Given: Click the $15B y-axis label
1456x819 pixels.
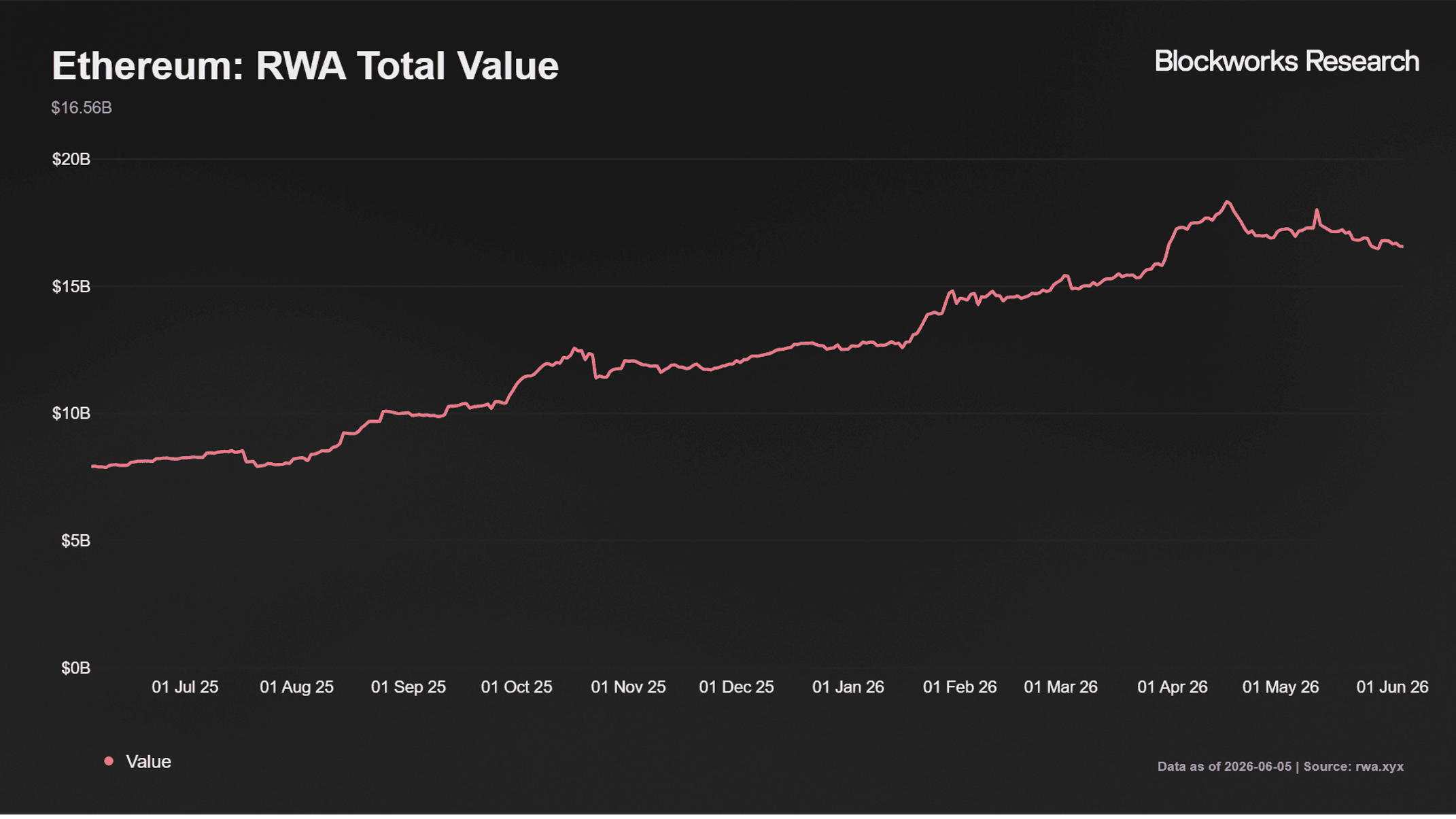Looking at the screenshot, I should click(x=71, y=287).
